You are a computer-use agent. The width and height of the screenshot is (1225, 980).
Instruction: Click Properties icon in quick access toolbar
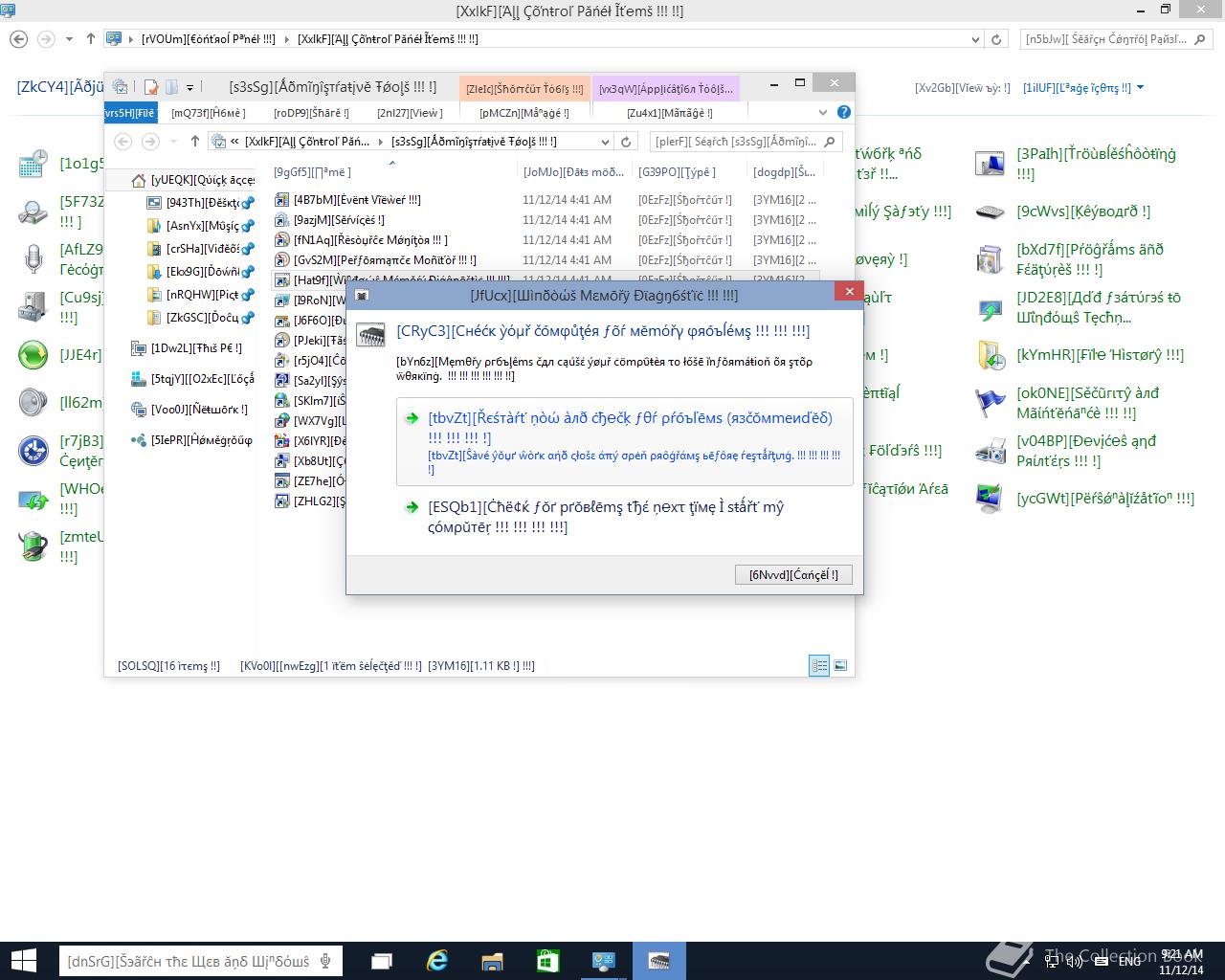(x=150, y=87)
